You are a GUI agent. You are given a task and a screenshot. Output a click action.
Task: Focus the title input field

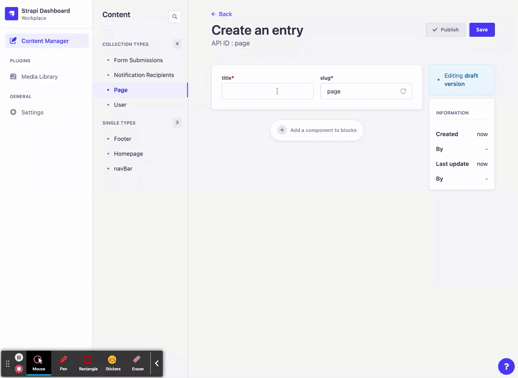(x=268, y=91)
